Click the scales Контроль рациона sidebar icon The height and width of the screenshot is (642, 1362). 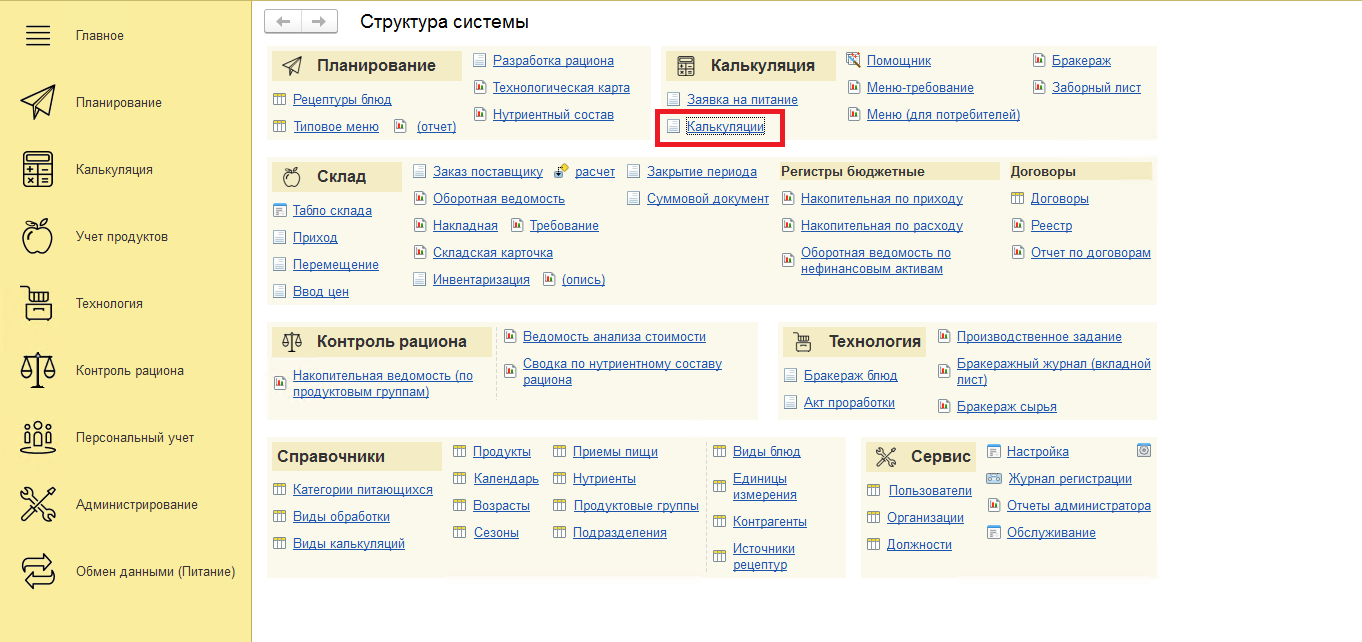[x=37, y=371]
